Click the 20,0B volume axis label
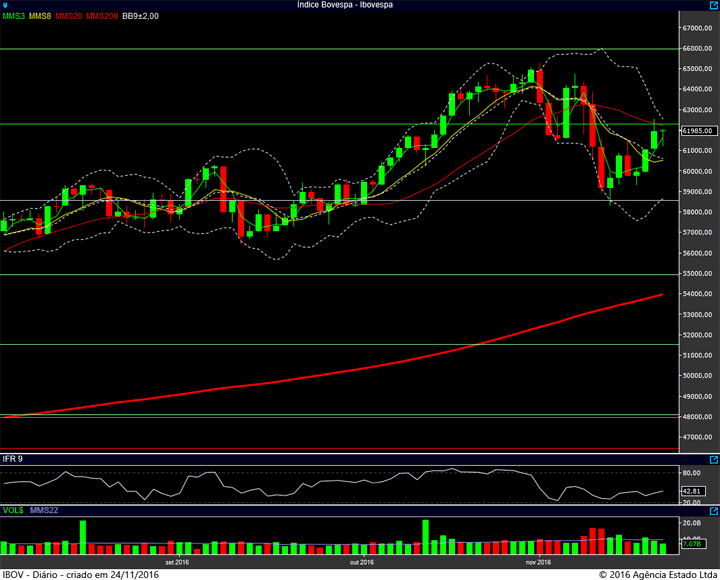This screenshot has height=580, width=720. tap(692, 523)
